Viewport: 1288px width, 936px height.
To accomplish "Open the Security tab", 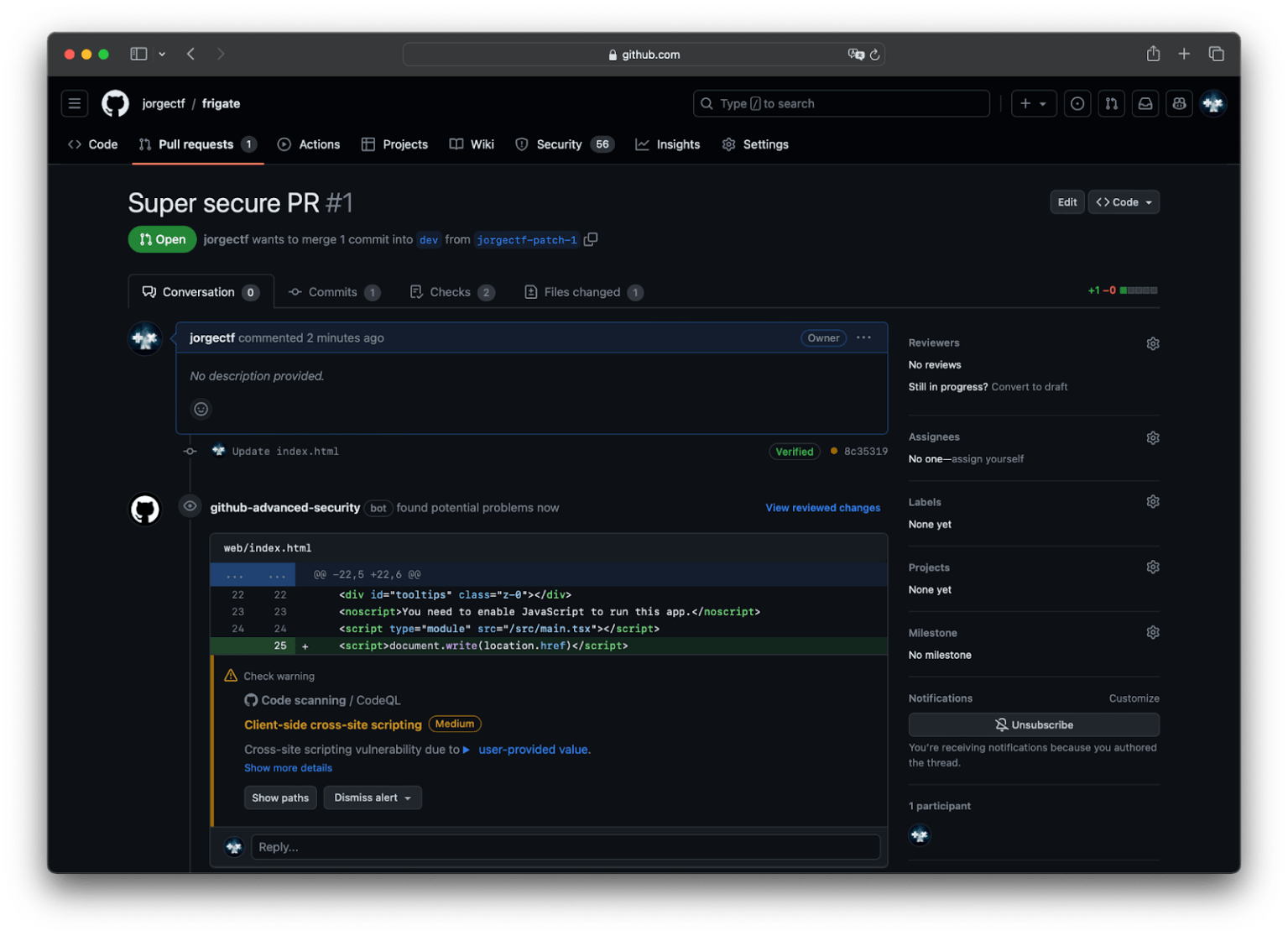I will click(558, 144).
